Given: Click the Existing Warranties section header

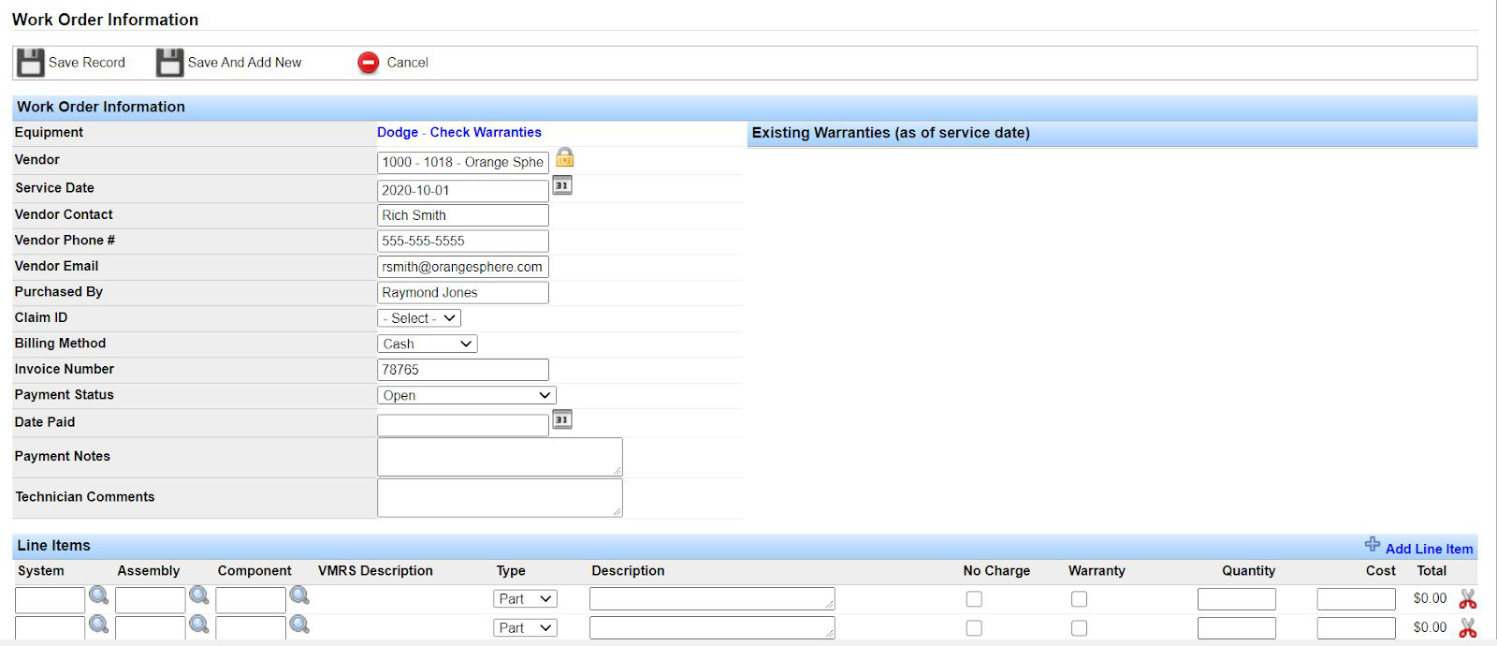Looking at the screenshot, I should coord(1112,133).
